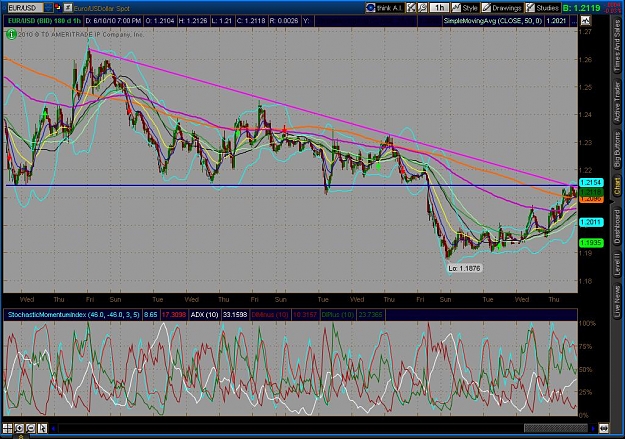Open the Style menu
The height and width of the screenshot is (439, 625).
(x=465, y=8)
